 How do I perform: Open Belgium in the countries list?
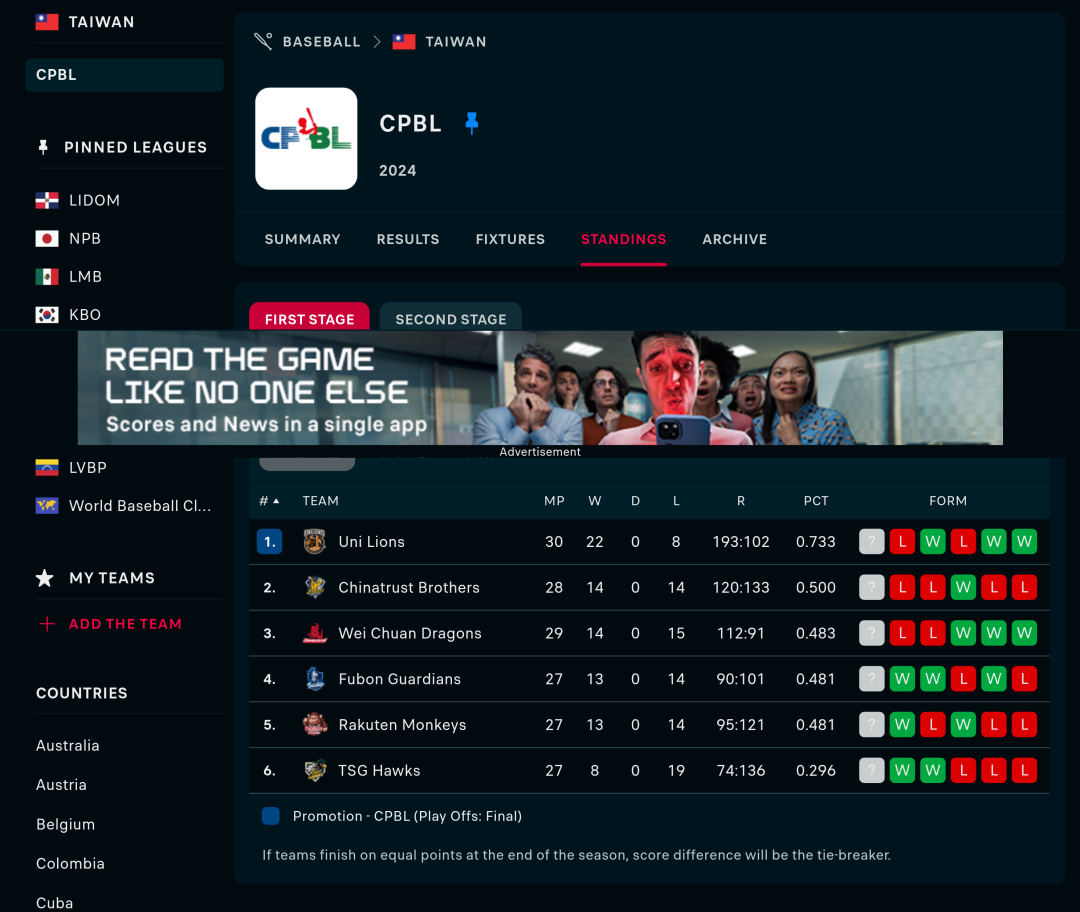tap(65, 824)
